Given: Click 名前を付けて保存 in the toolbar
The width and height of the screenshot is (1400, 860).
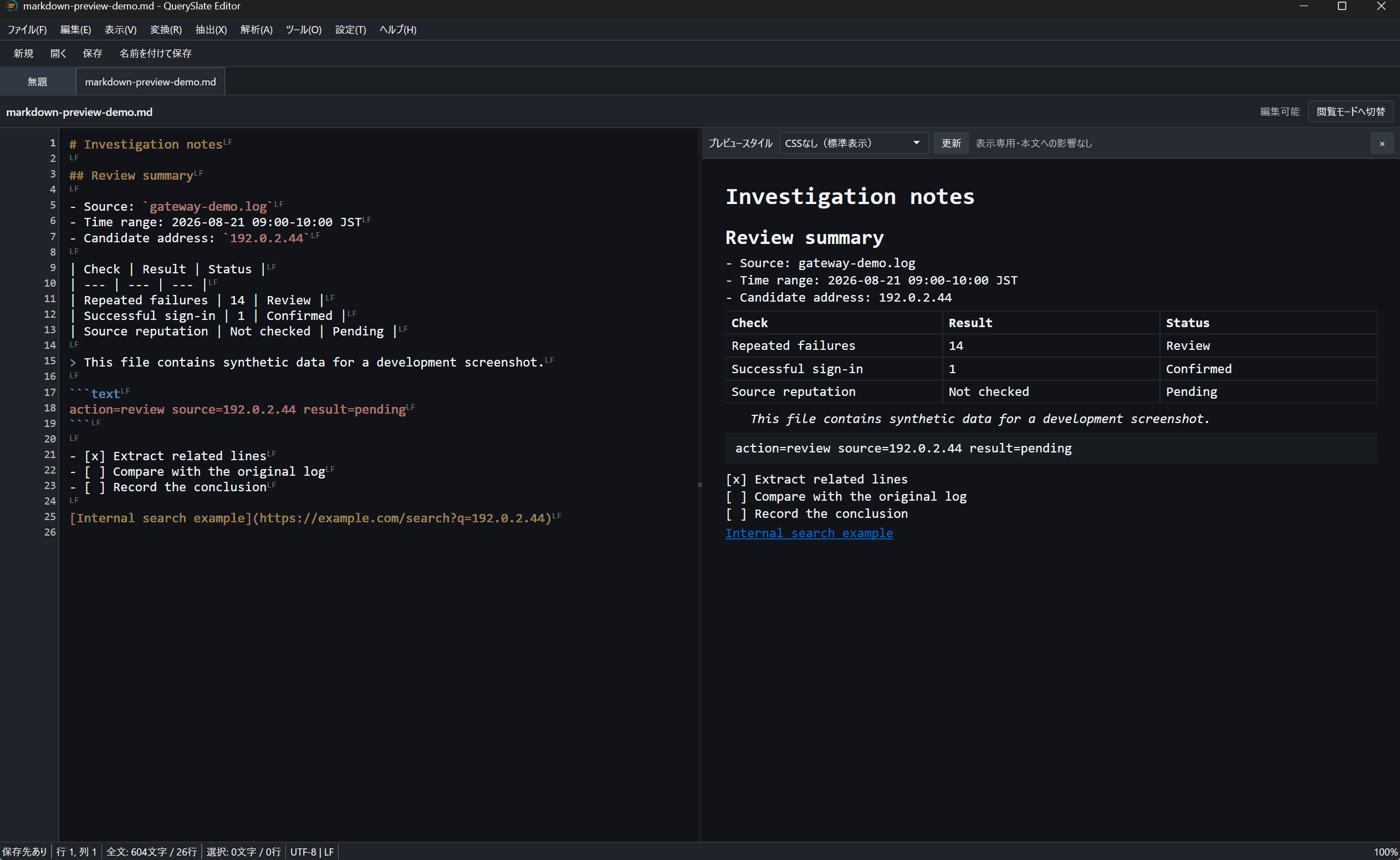Looking at the screenshot, I should [156, 53].
